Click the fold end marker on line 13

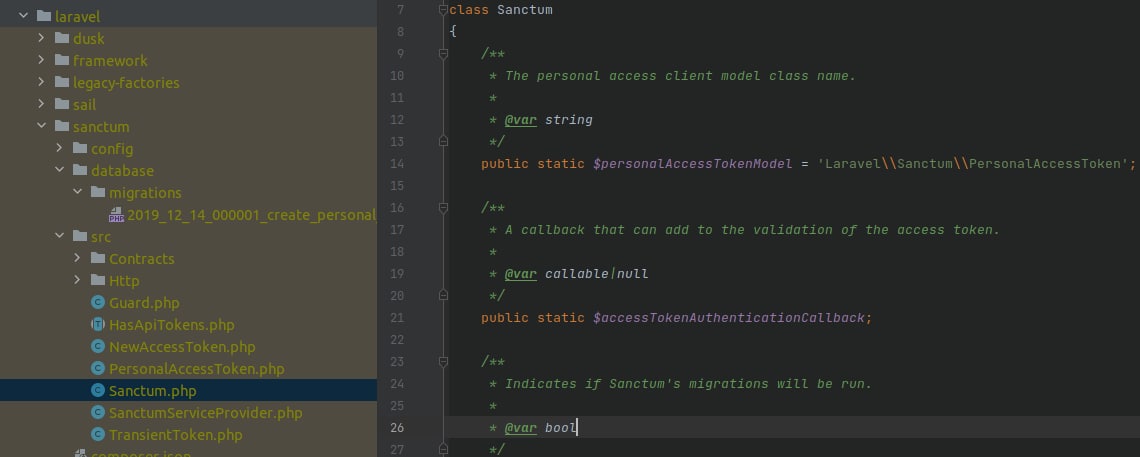pyautogui.click(x=443, y=140)
